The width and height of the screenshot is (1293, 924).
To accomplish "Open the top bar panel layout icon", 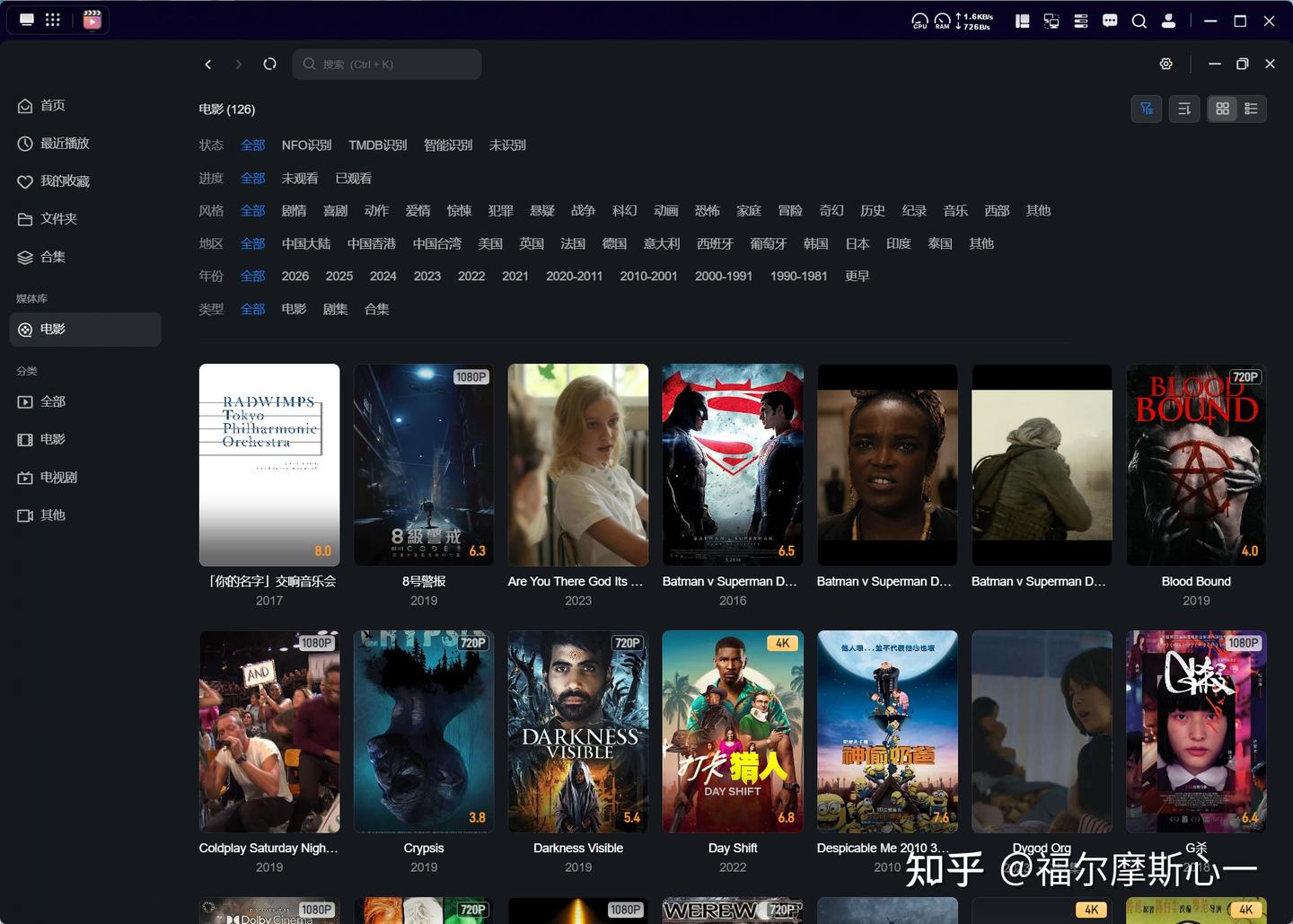I will tap(1022, 21).
